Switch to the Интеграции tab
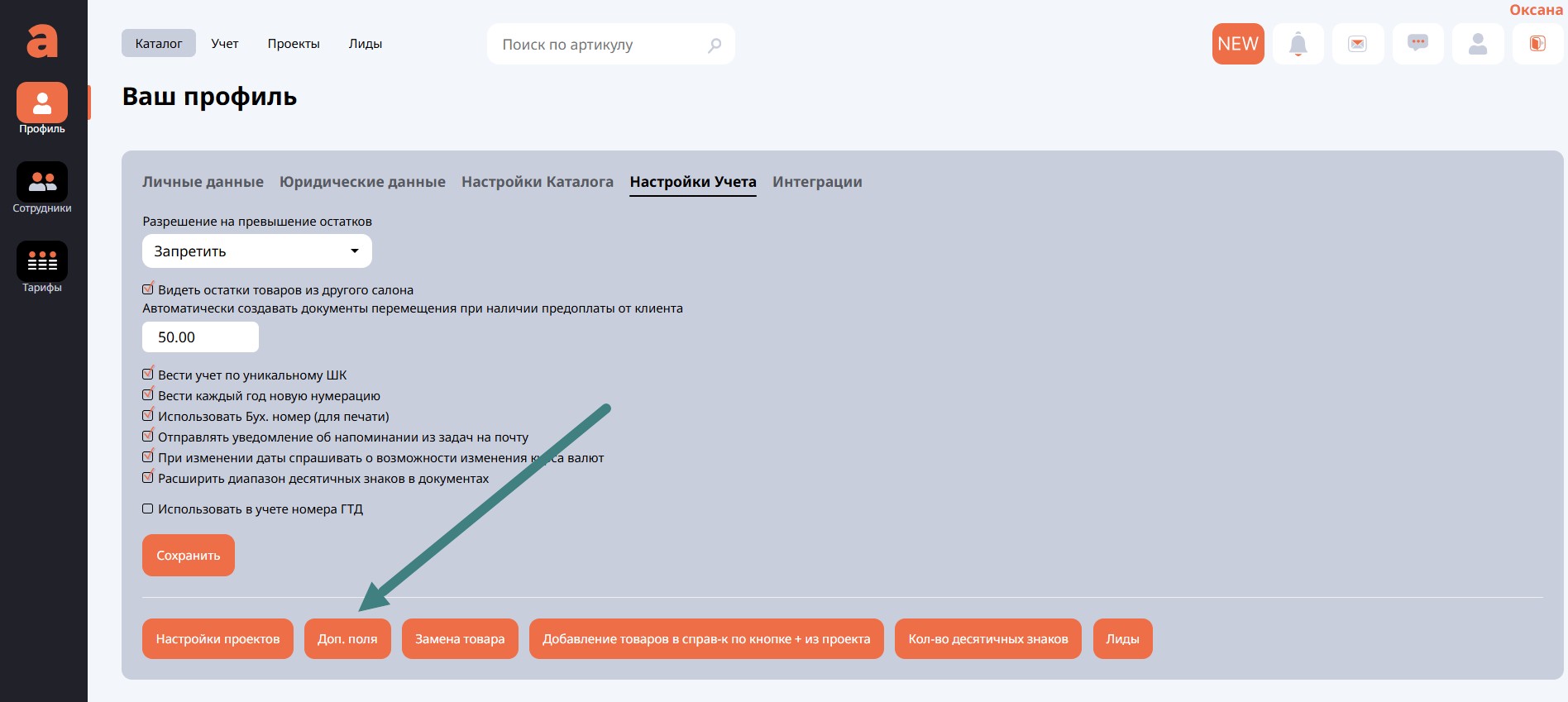This screenshot has width=1568, height=702. pyautogui.click(x=817, y=182)
